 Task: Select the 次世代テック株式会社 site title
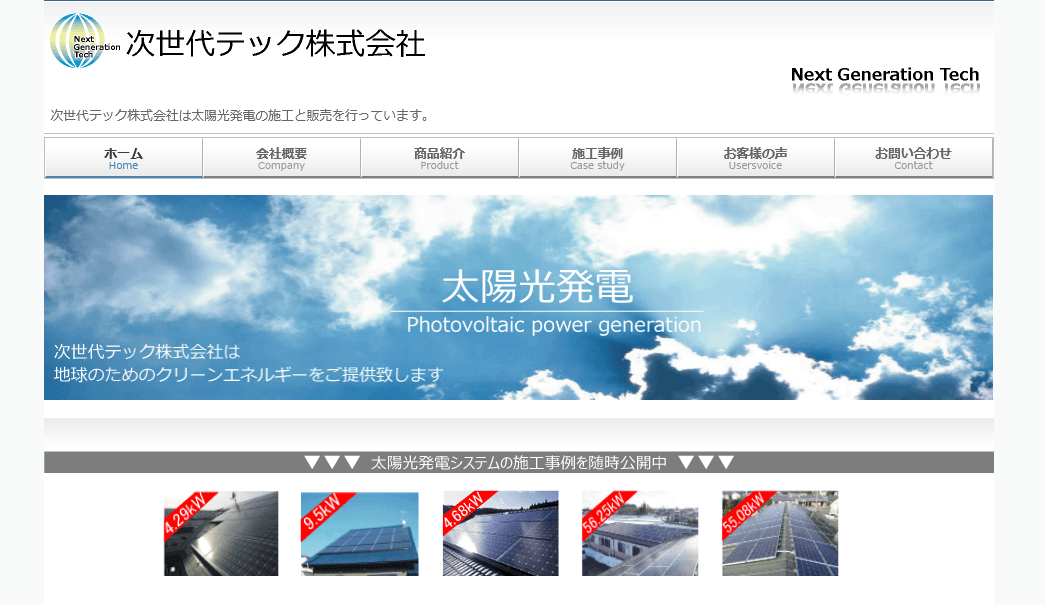277,44
